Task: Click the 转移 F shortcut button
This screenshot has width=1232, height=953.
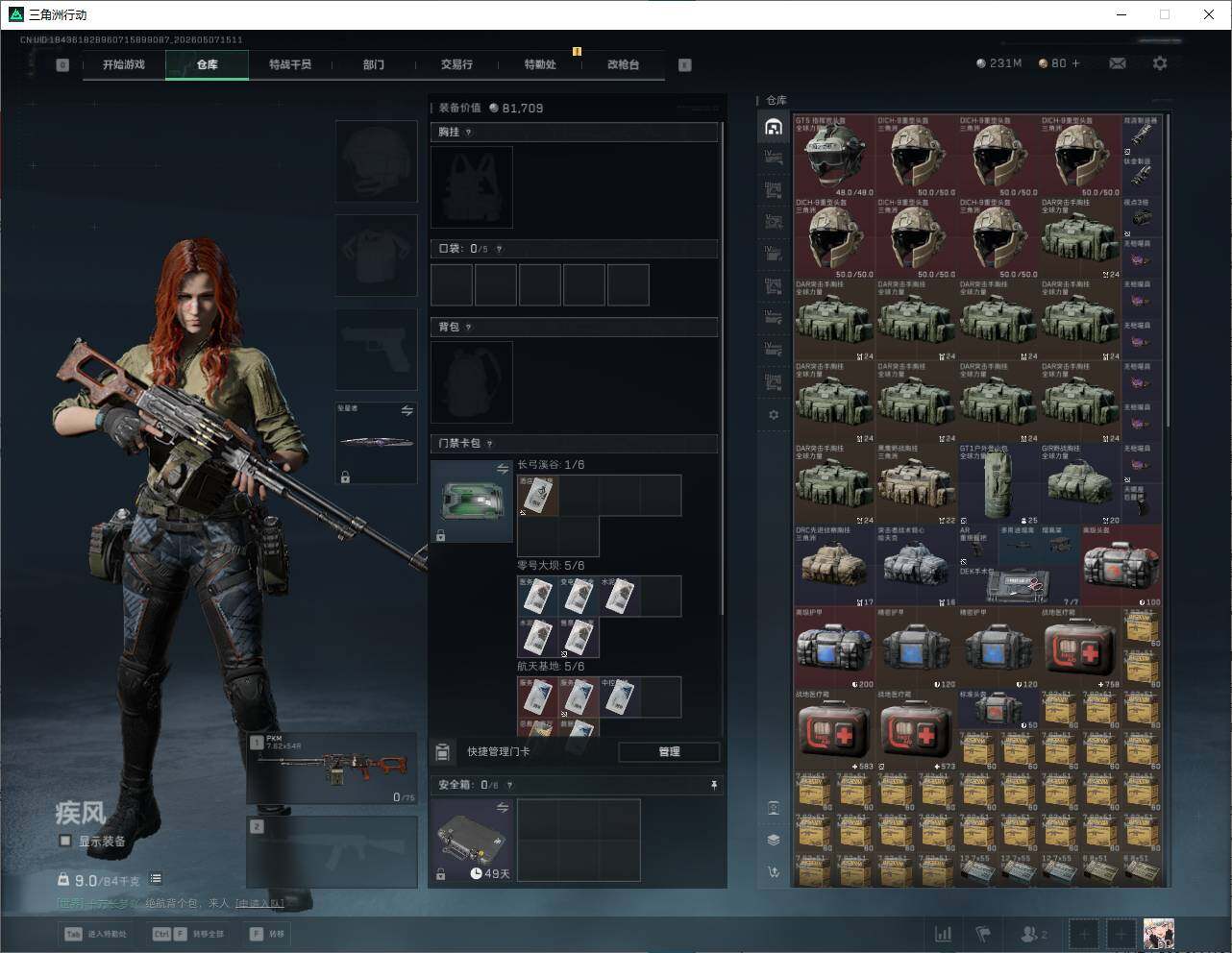Action: pos(267,934)
